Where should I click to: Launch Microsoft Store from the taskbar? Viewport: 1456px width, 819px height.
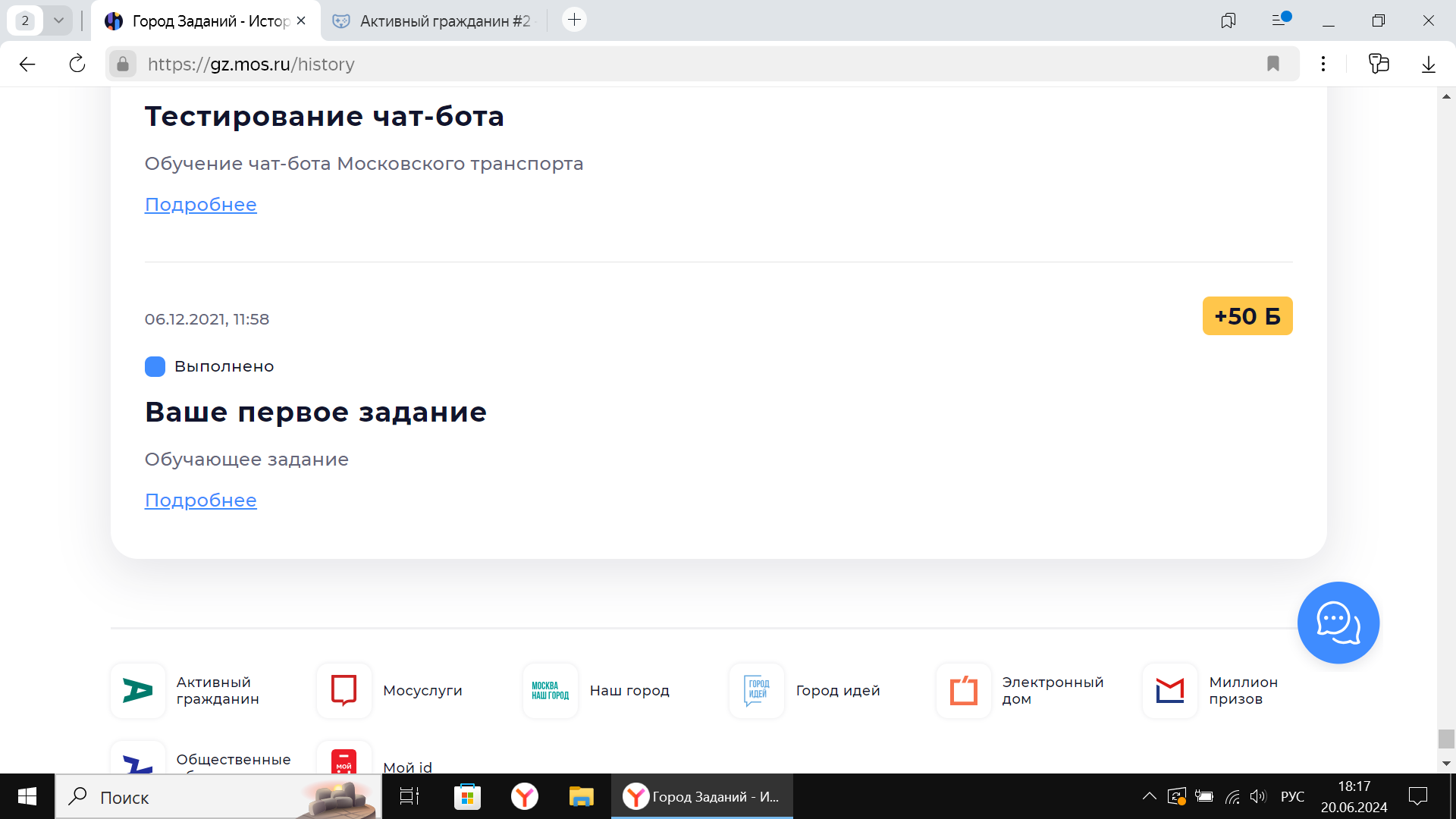pos(467,796)
